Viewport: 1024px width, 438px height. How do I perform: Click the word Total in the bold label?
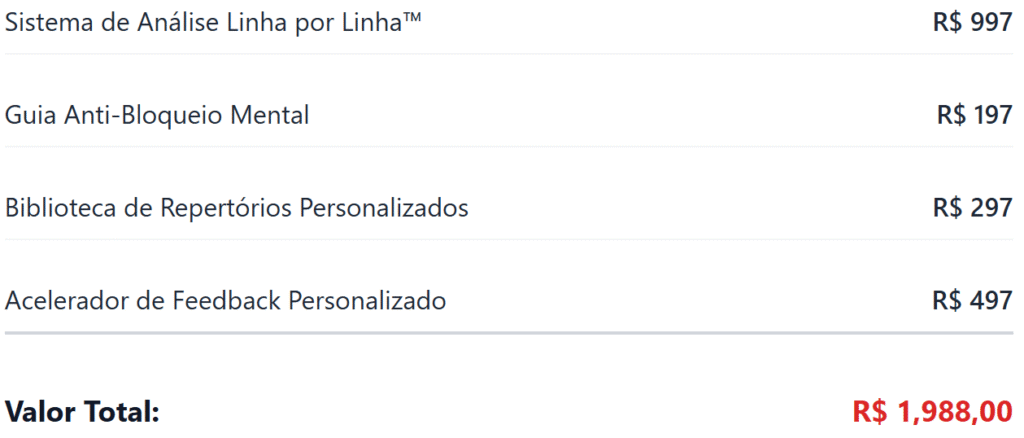(122, 411)
